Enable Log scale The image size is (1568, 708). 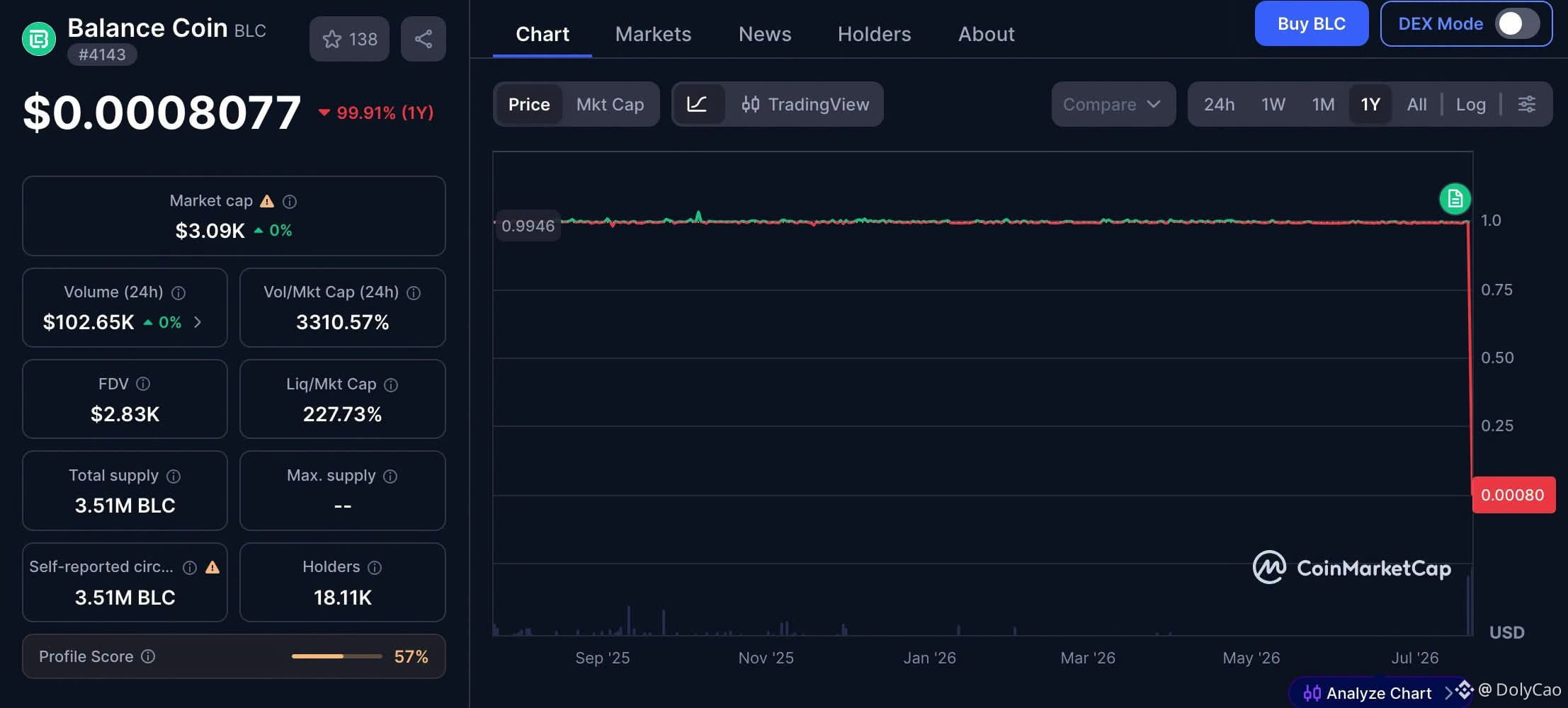pyautogui.click(x=1470, y=104)
